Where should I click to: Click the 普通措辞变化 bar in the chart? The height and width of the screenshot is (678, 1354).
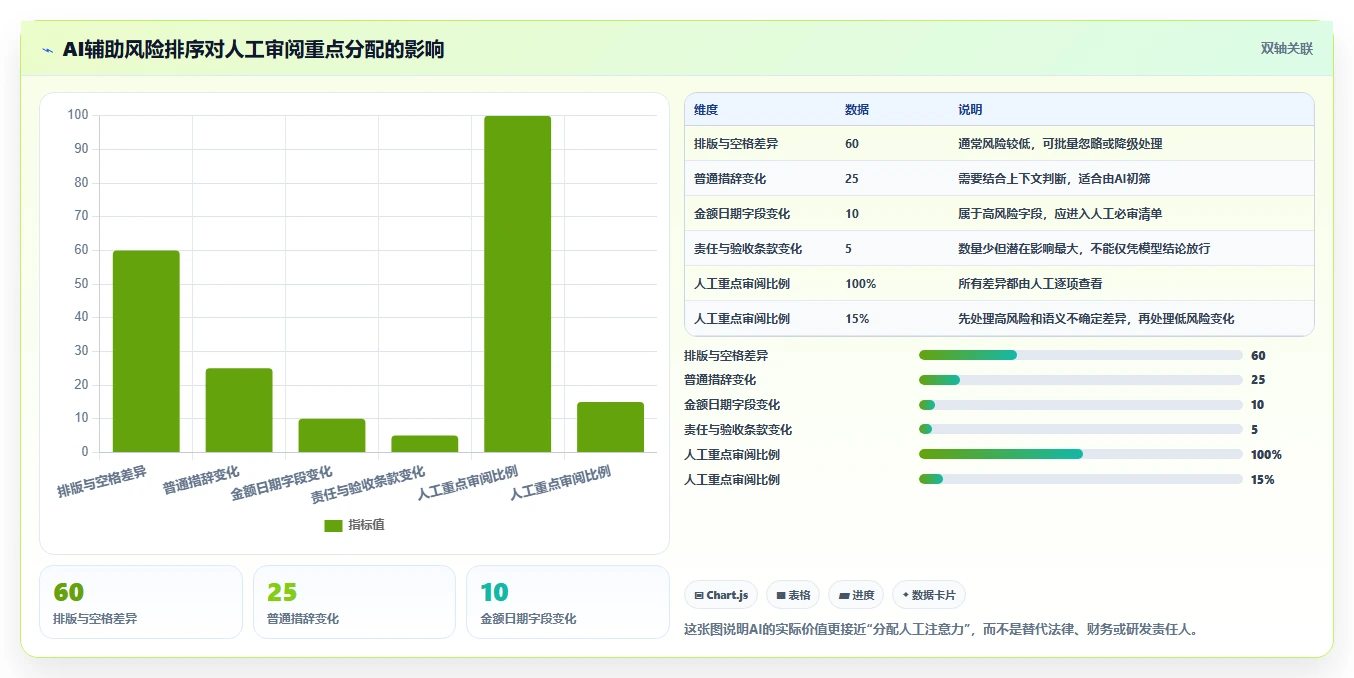[x=239, y=410]
